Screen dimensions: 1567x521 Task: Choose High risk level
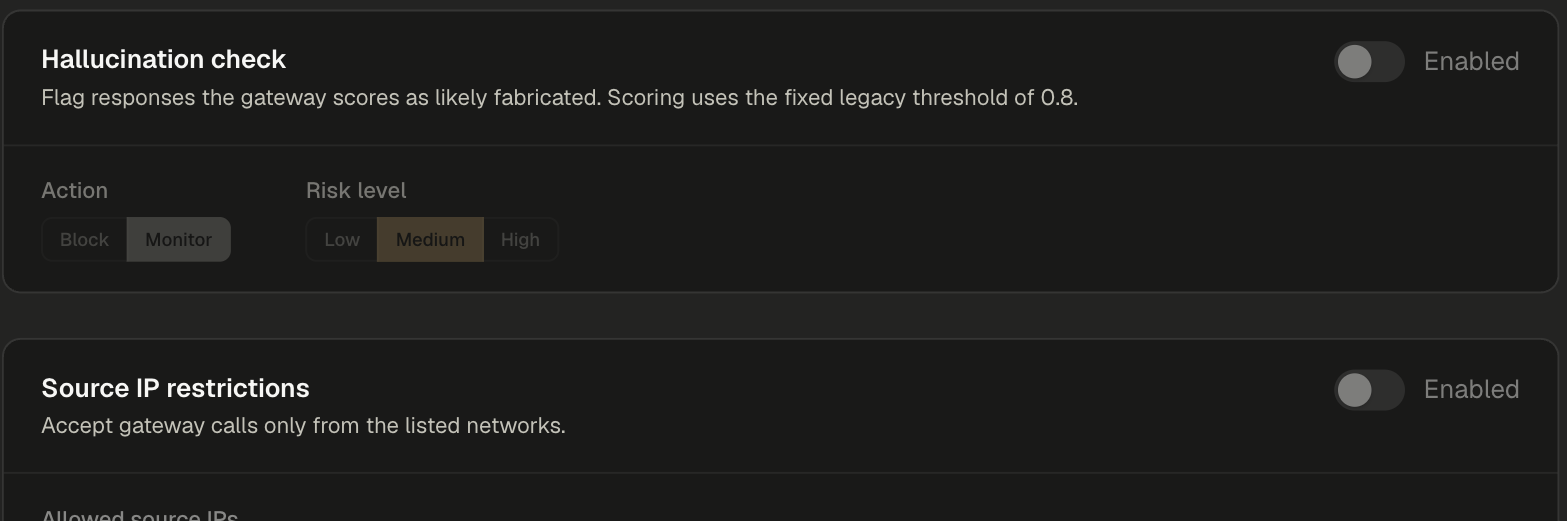tap(520, 240)
